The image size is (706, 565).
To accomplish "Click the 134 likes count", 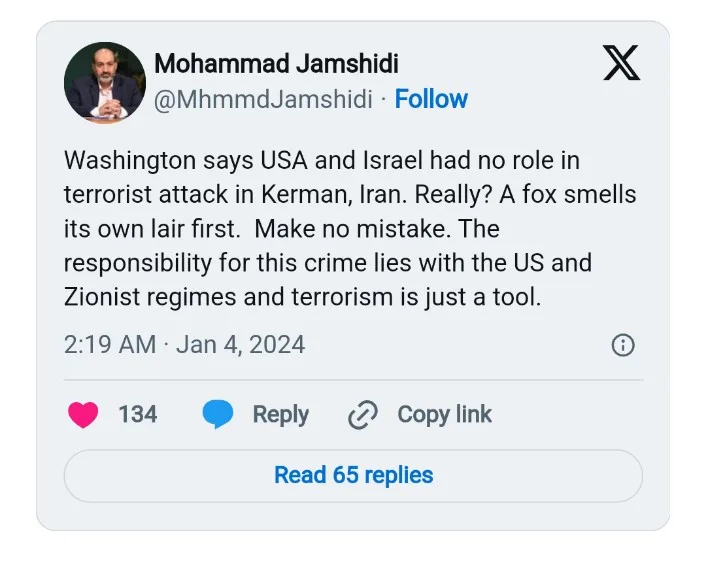I will tap(138, 415).
